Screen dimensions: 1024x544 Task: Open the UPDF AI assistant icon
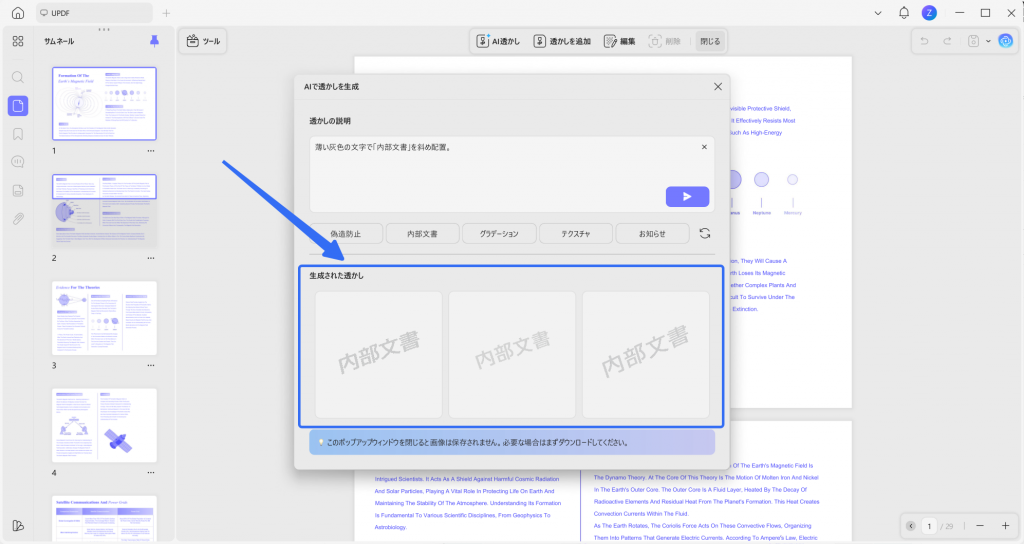pyautogui.click(x=1006, y=41)
